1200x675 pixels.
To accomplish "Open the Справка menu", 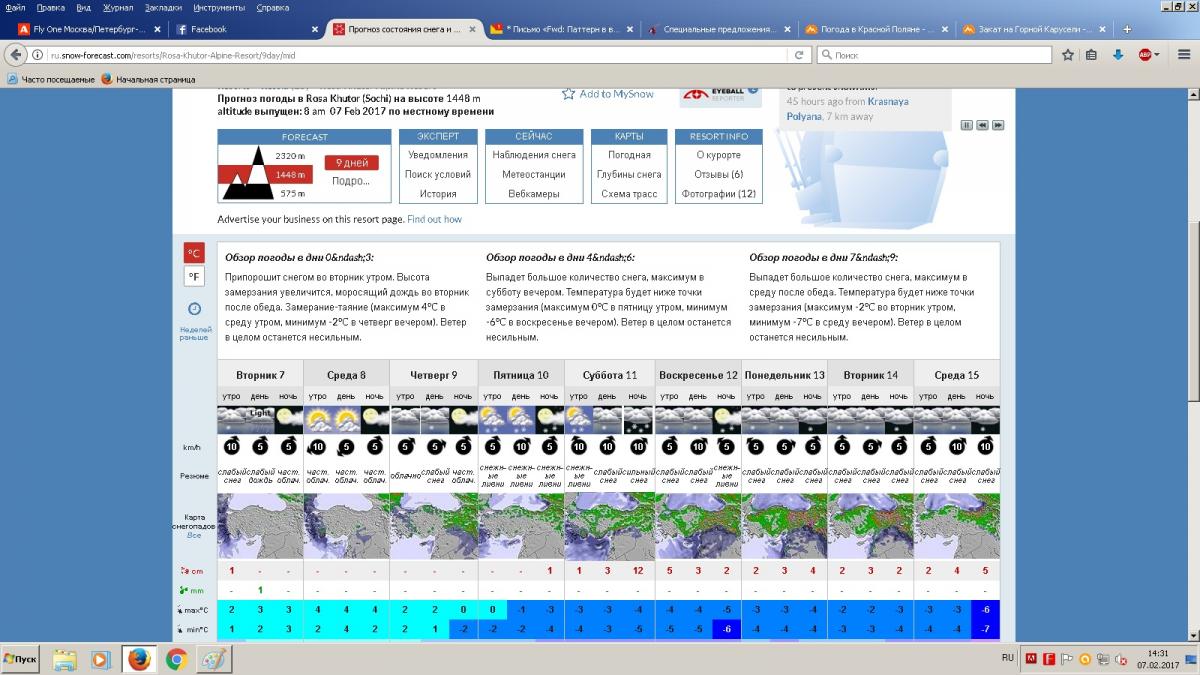I will coord(273,7).
